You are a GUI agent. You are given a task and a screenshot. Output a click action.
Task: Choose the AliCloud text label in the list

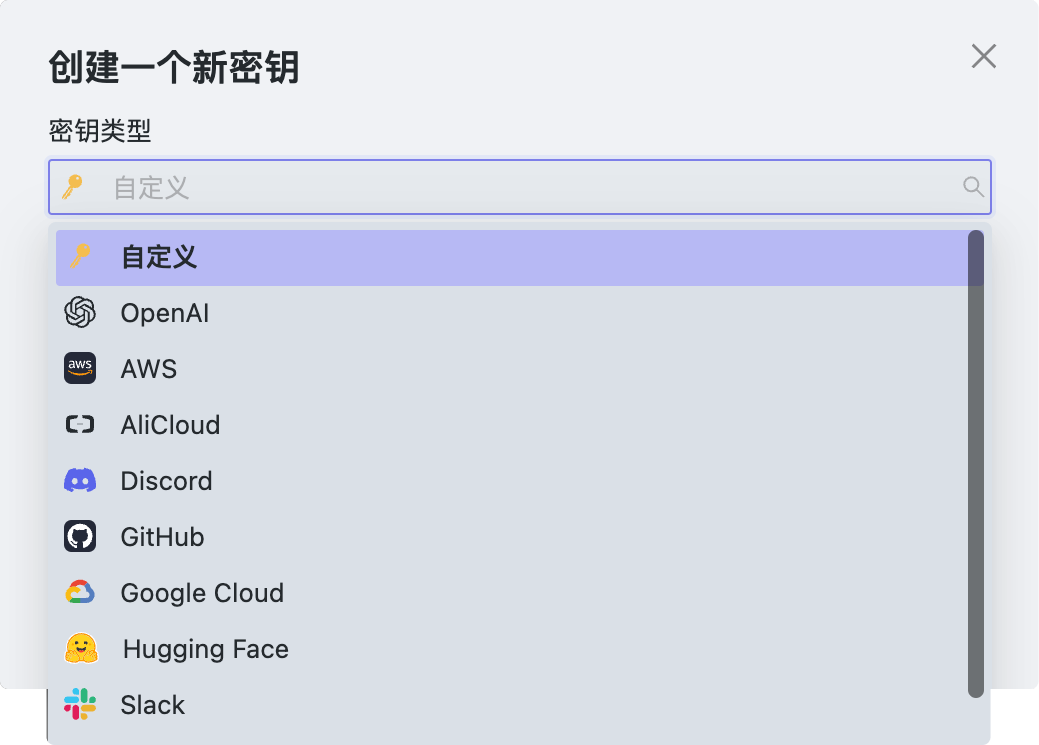click(170, 425)
